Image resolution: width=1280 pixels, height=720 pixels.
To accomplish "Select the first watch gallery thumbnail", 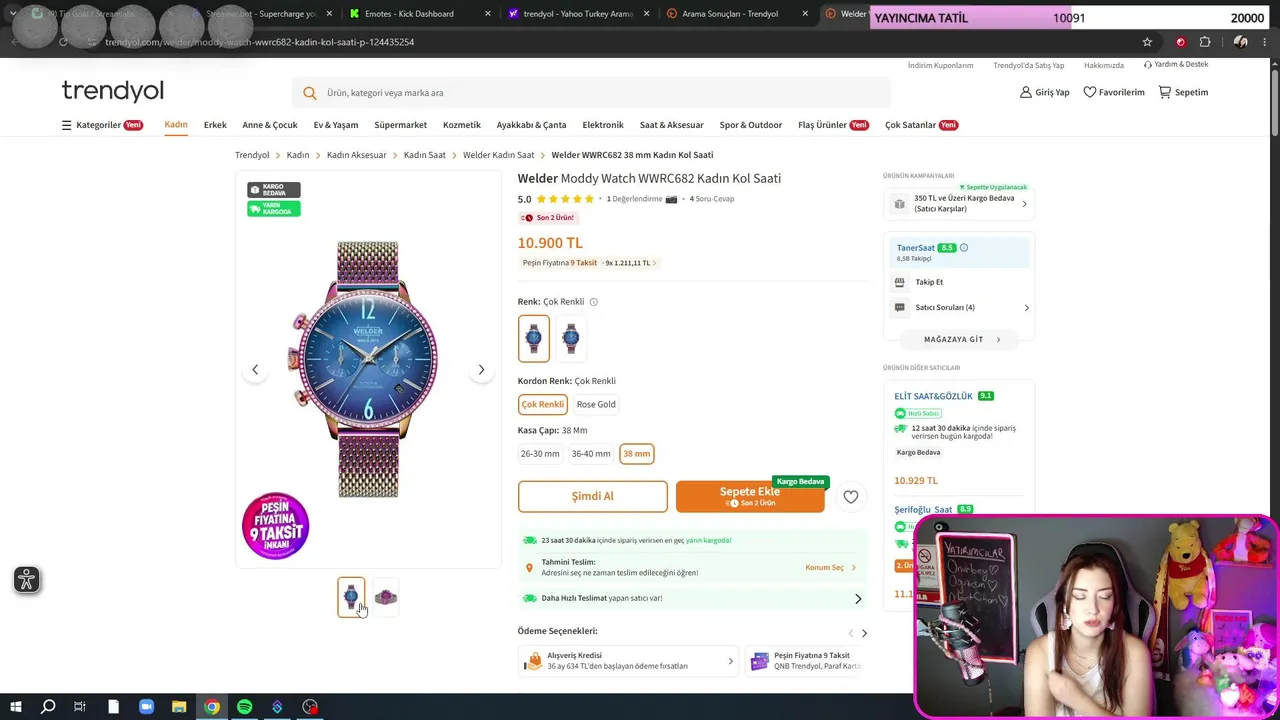I will [x=351, y=598].
